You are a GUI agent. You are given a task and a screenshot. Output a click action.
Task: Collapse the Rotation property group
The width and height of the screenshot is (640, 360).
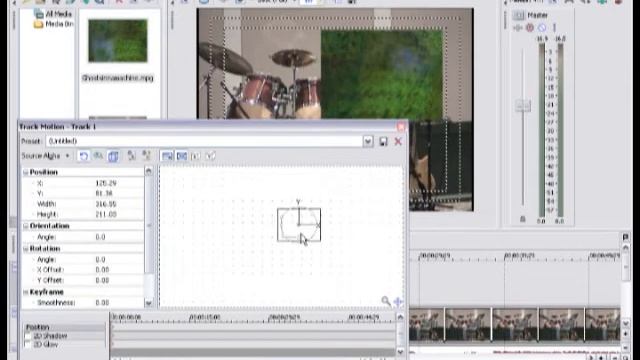pyautogui.click(x=26, y=249)
